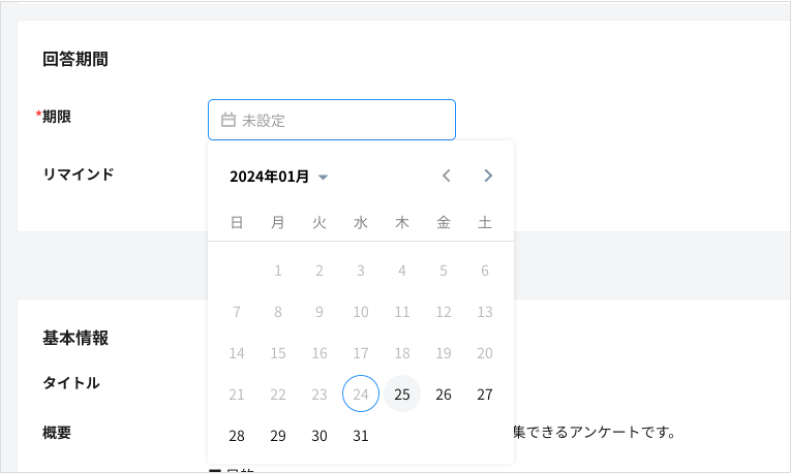Click the 土 weekday header

(485, 222)
